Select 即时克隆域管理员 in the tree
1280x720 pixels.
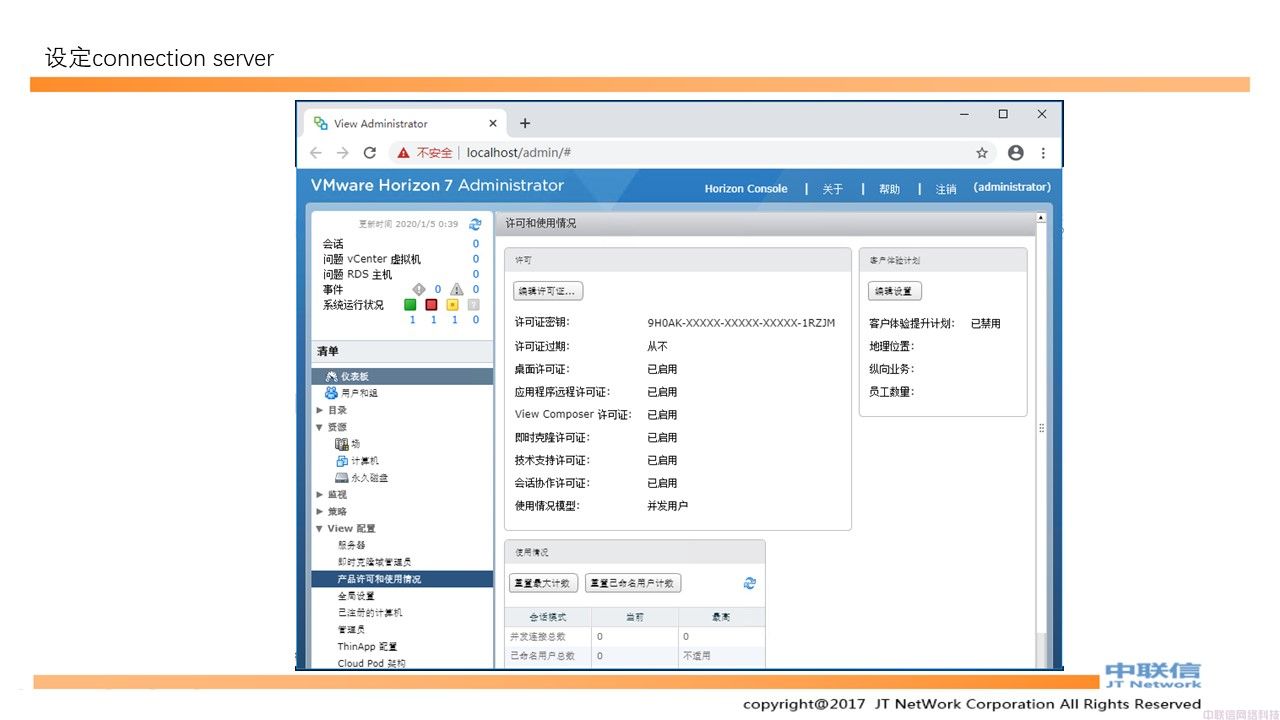click(374, 562)
